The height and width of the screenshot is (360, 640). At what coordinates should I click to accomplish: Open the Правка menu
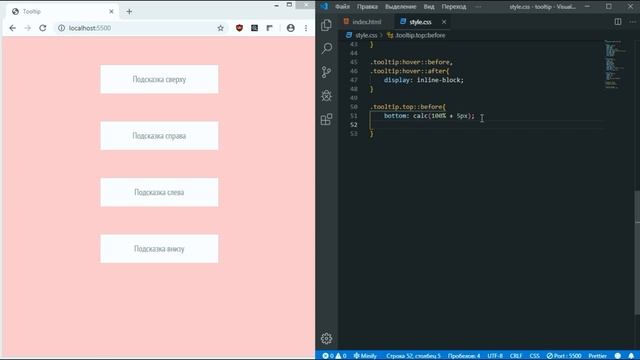[x=367, y=7]
